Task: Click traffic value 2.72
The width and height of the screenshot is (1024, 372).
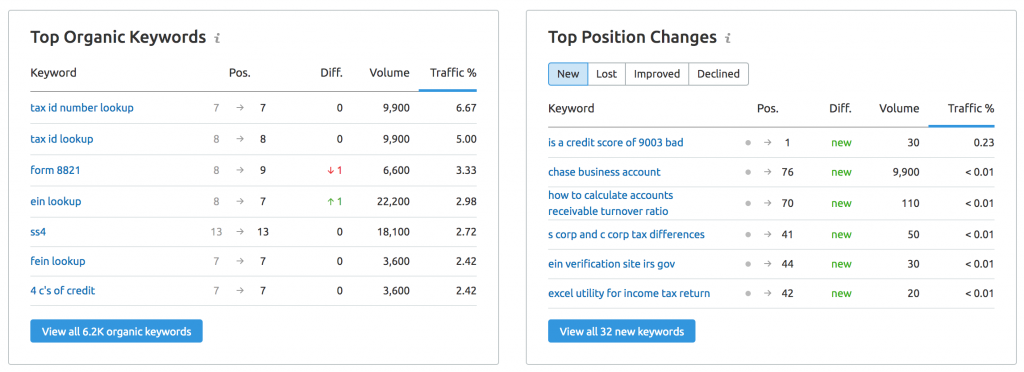Action: pyautogui.click(x=466, y=232)
